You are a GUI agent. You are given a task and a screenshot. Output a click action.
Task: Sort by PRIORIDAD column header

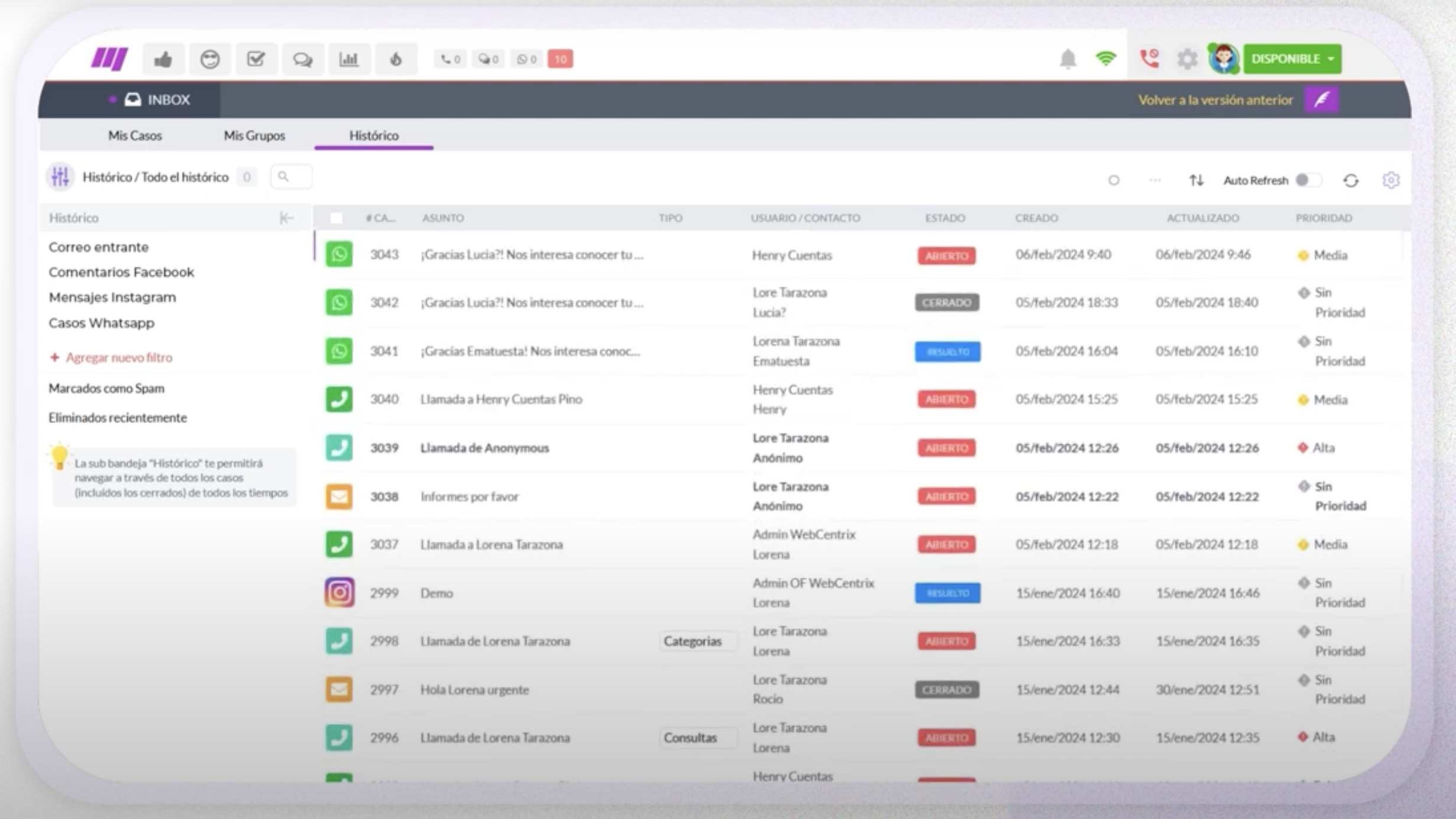click(1324, 218)
